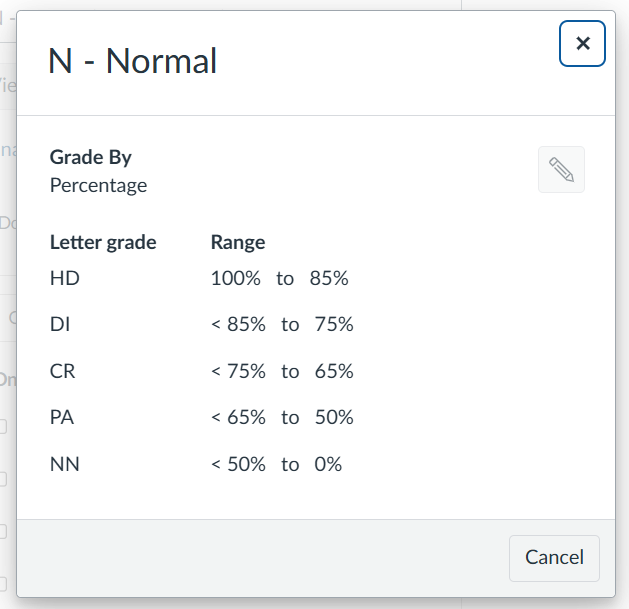Click the Range column header

point(238,242)
